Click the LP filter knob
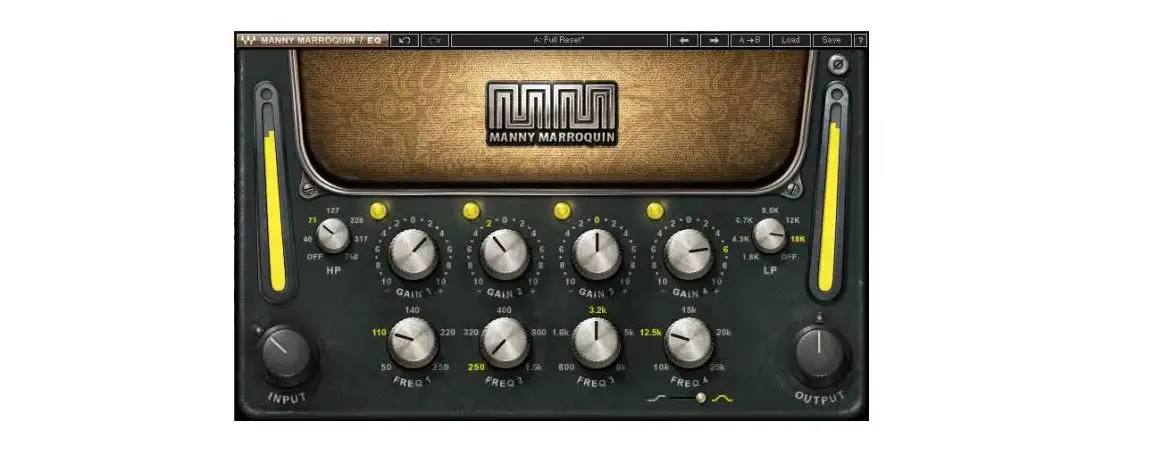The height and width of the screenshot is (462, 1156). 770,237
